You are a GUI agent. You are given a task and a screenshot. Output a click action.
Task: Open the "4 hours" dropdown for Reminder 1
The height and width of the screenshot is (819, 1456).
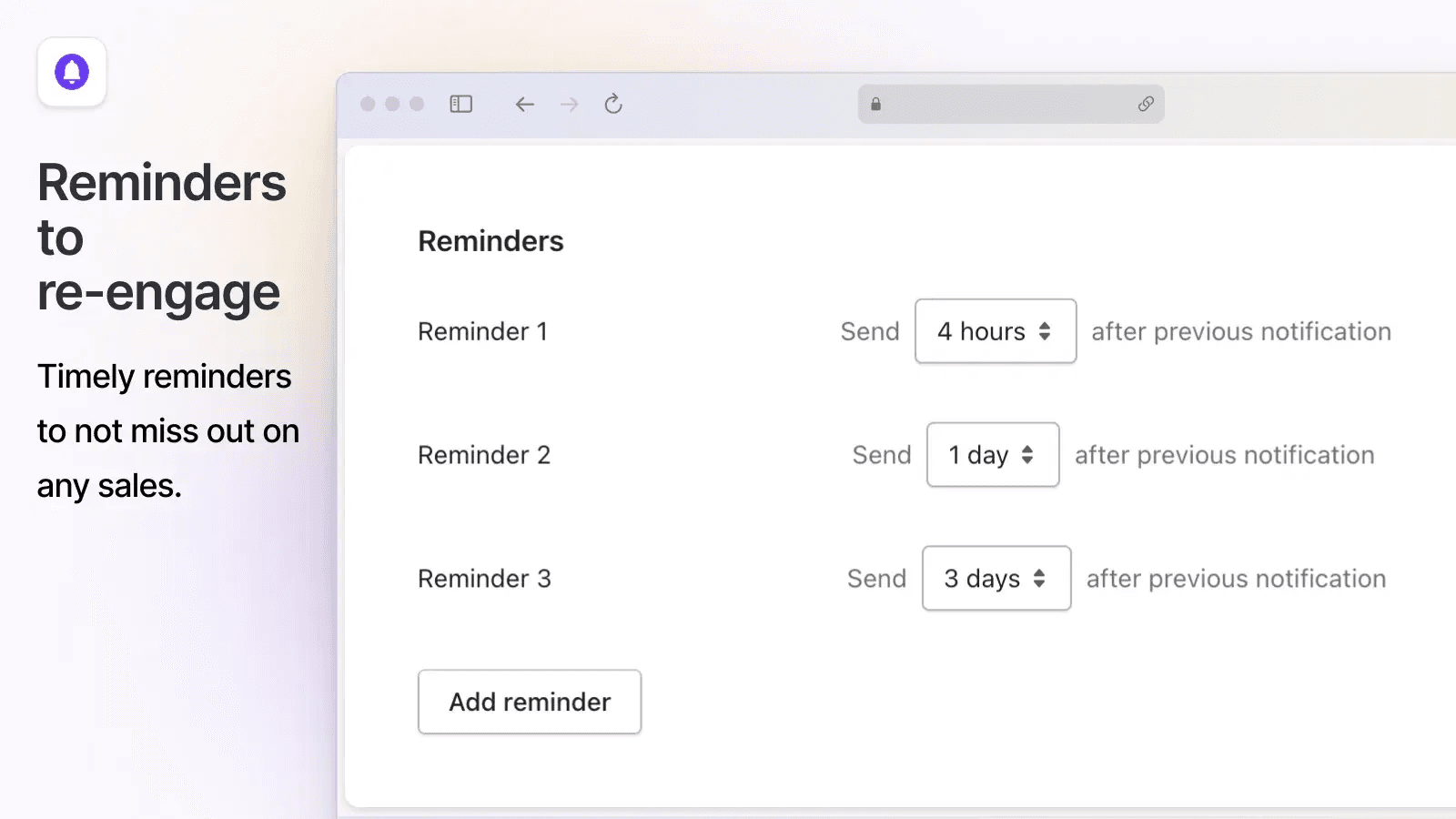pyautogui.click(x=996, y=331)
